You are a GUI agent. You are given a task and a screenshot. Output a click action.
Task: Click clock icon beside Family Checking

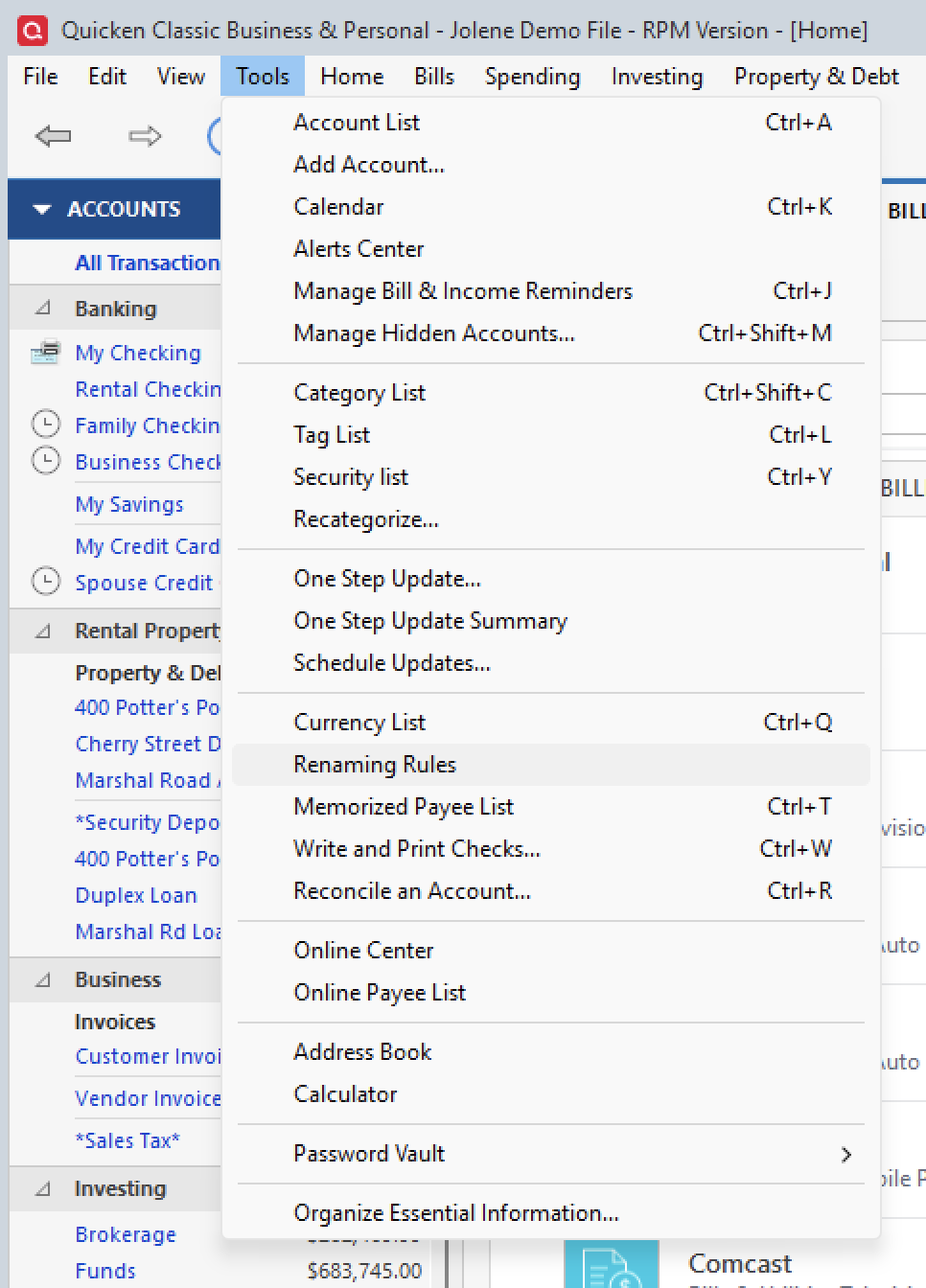pos(45,425)
